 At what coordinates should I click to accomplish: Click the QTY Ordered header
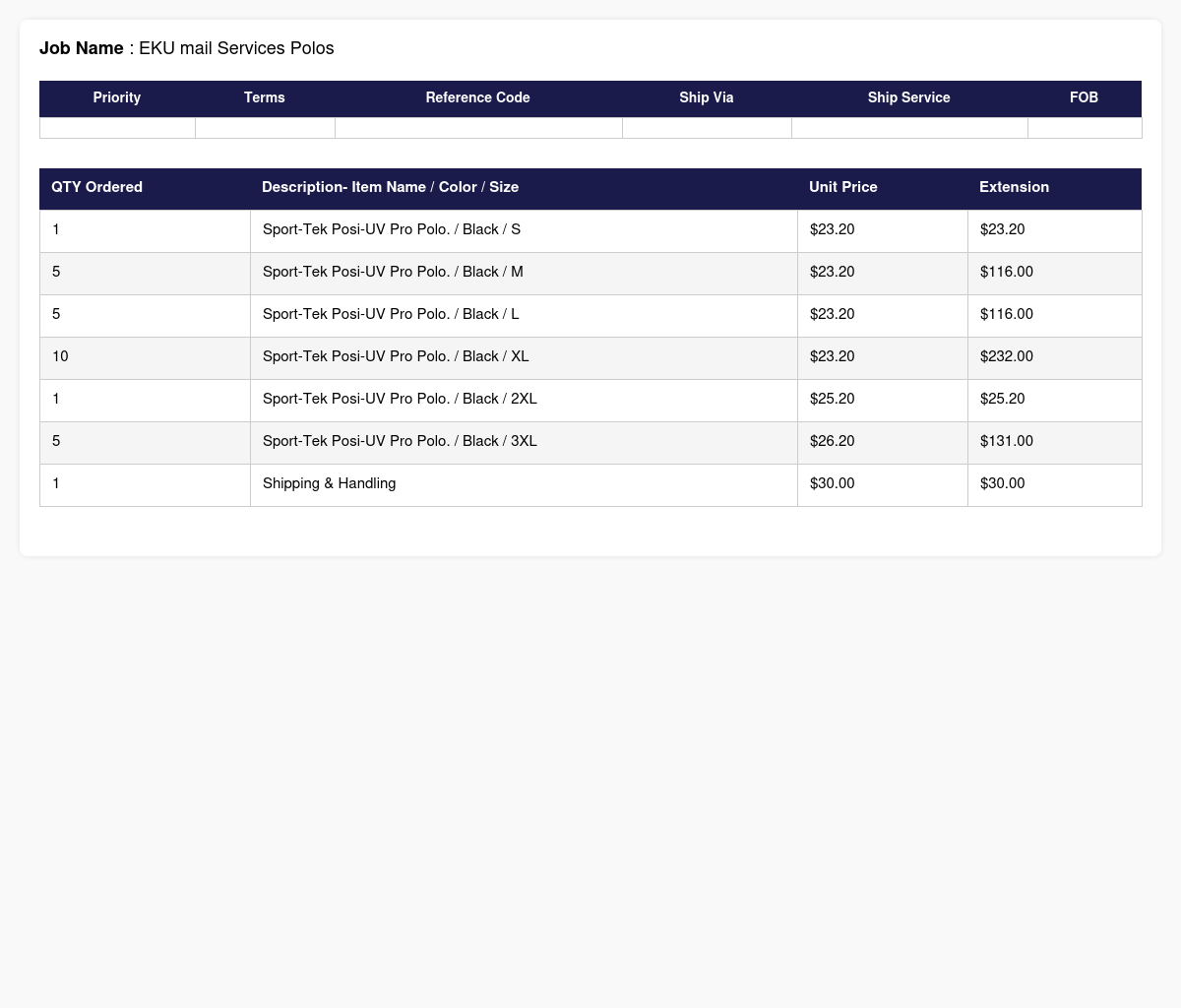click(145, 188)
